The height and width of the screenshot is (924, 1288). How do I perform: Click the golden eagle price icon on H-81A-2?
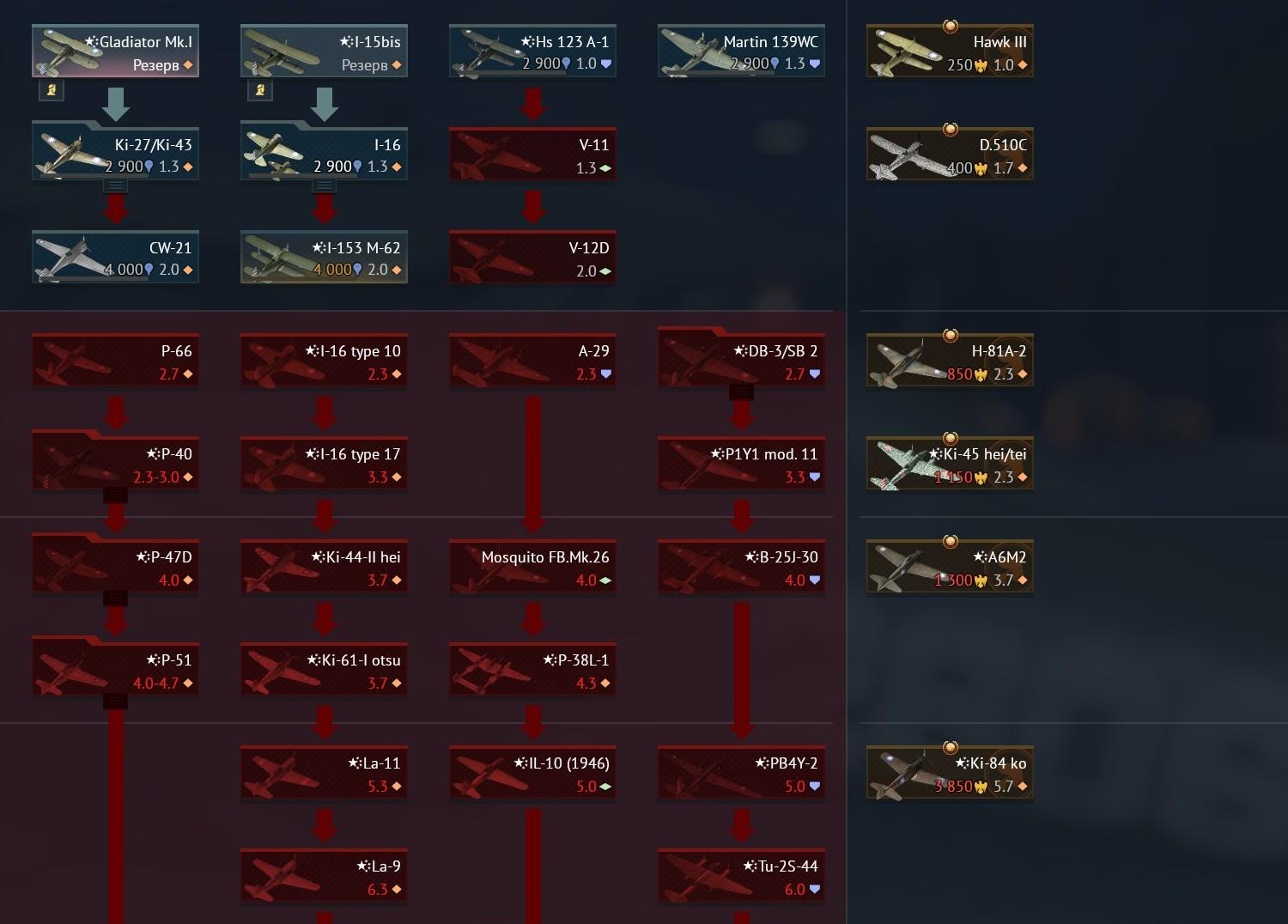[x=981, y=374]
